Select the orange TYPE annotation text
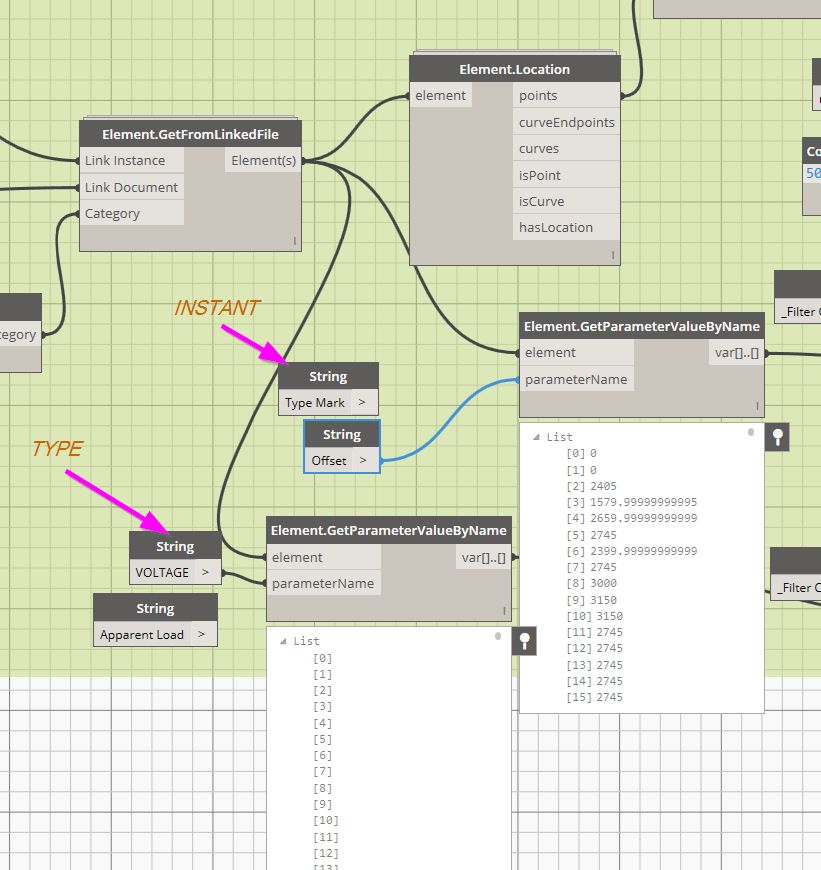Image resolution: width=821 pixels, height=870 pixels. 57,448
